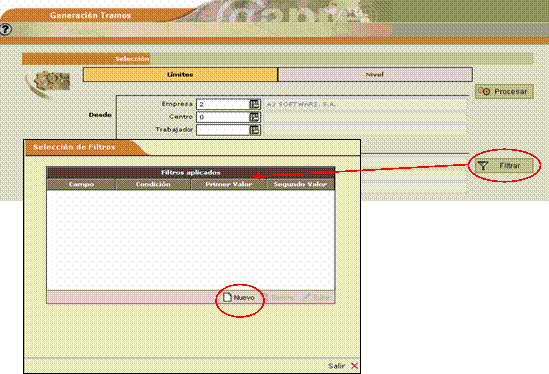Focus the Empresa input field
The height and width of the screenshot is (374, 549).
pos(223,104)
